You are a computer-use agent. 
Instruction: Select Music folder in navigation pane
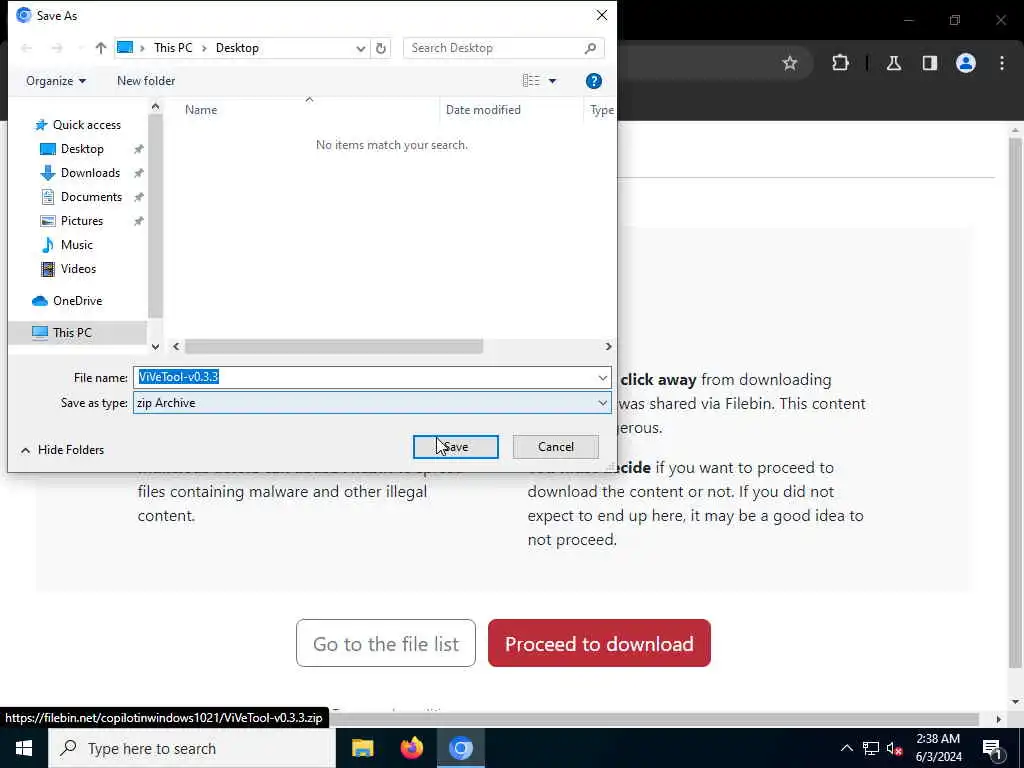click(x=76, y=245)
